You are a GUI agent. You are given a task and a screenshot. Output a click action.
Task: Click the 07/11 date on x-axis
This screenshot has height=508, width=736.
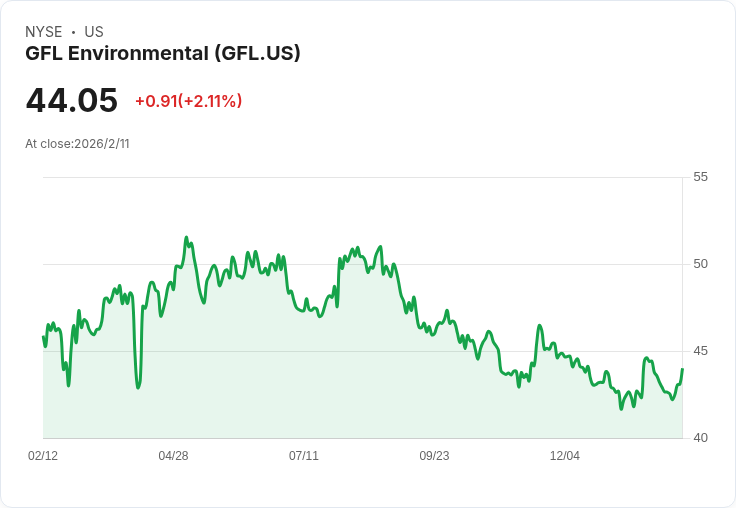pos(304,455)
